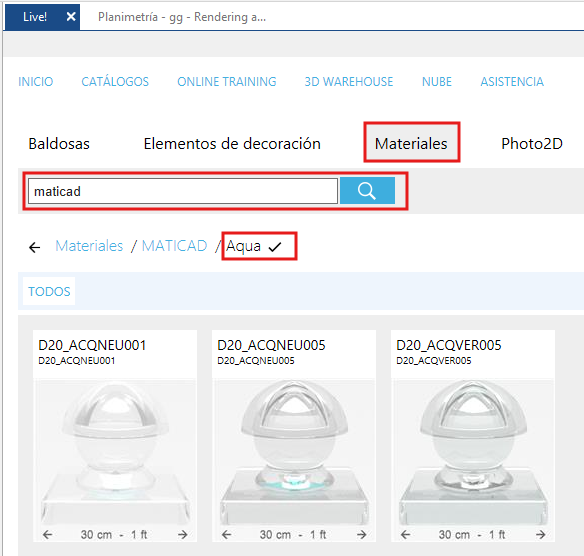Click right size arrow under D20_ACQNEU005
Image resolution: width=584 pixels, height=556 pixels.
click(x=362, y=535)
